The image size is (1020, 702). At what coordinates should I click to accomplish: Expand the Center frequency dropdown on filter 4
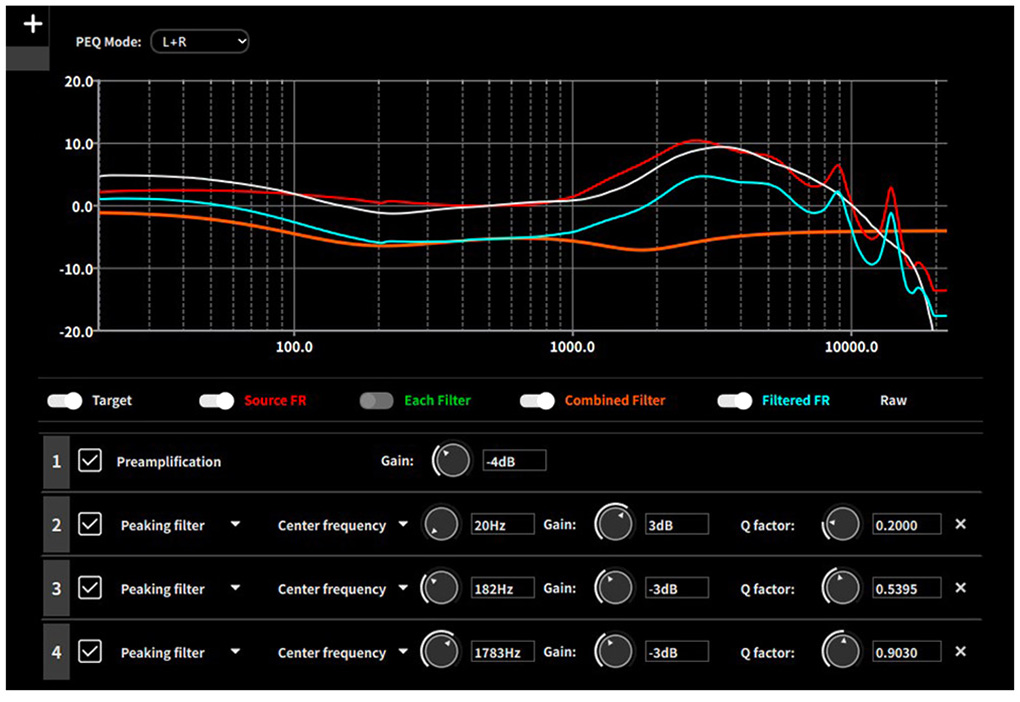coord(404,652)
